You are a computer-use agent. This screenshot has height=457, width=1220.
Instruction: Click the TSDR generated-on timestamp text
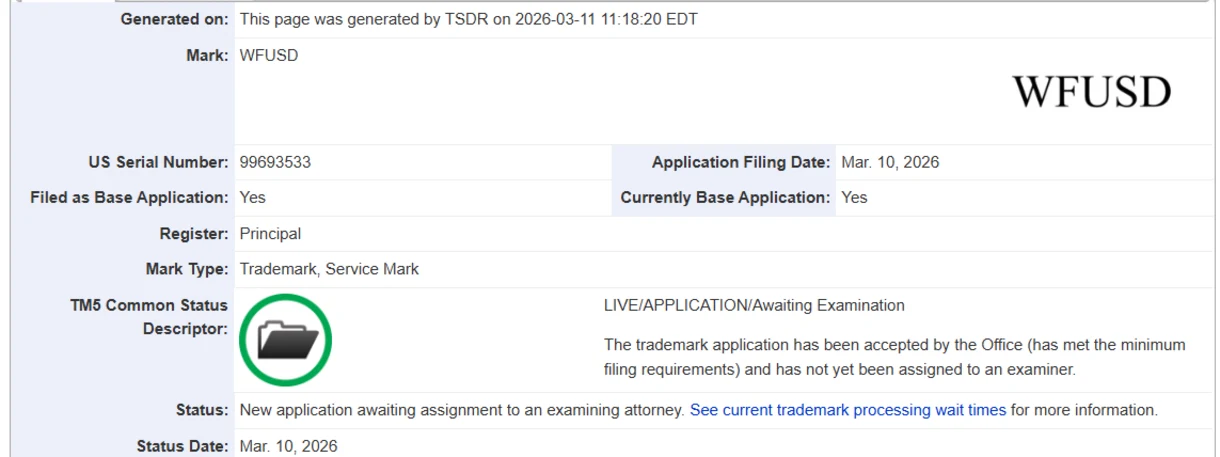(468, 19)
